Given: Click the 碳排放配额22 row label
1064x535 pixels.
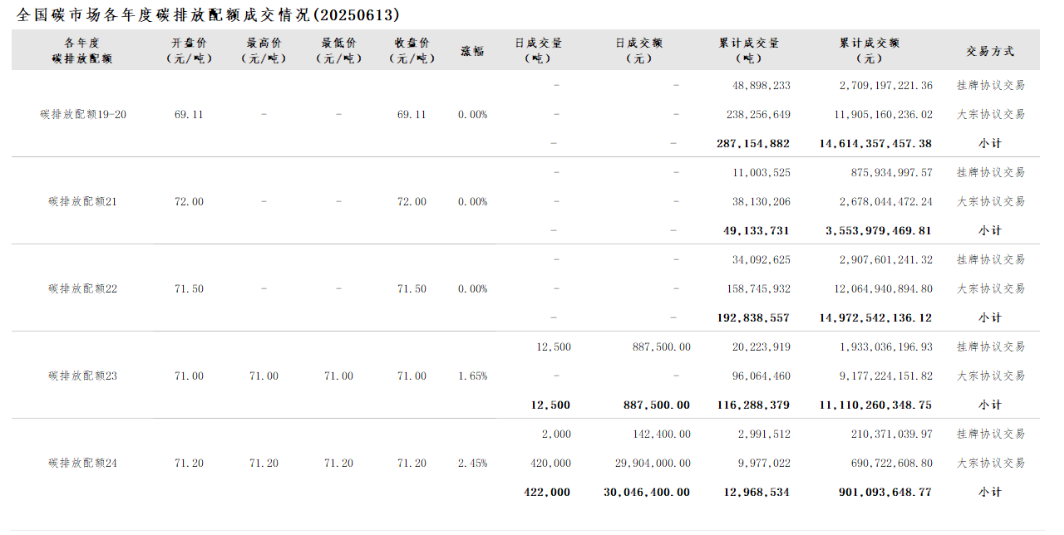Looking at the screenshot, I should [83, 289].
